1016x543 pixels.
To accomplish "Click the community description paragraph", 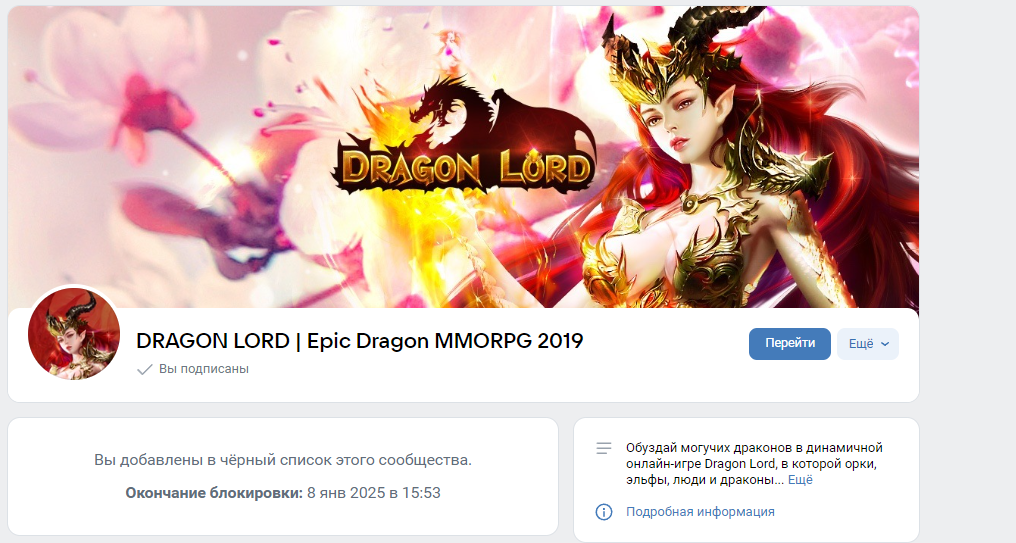I will pyautogui.click(x=754, y=464).
